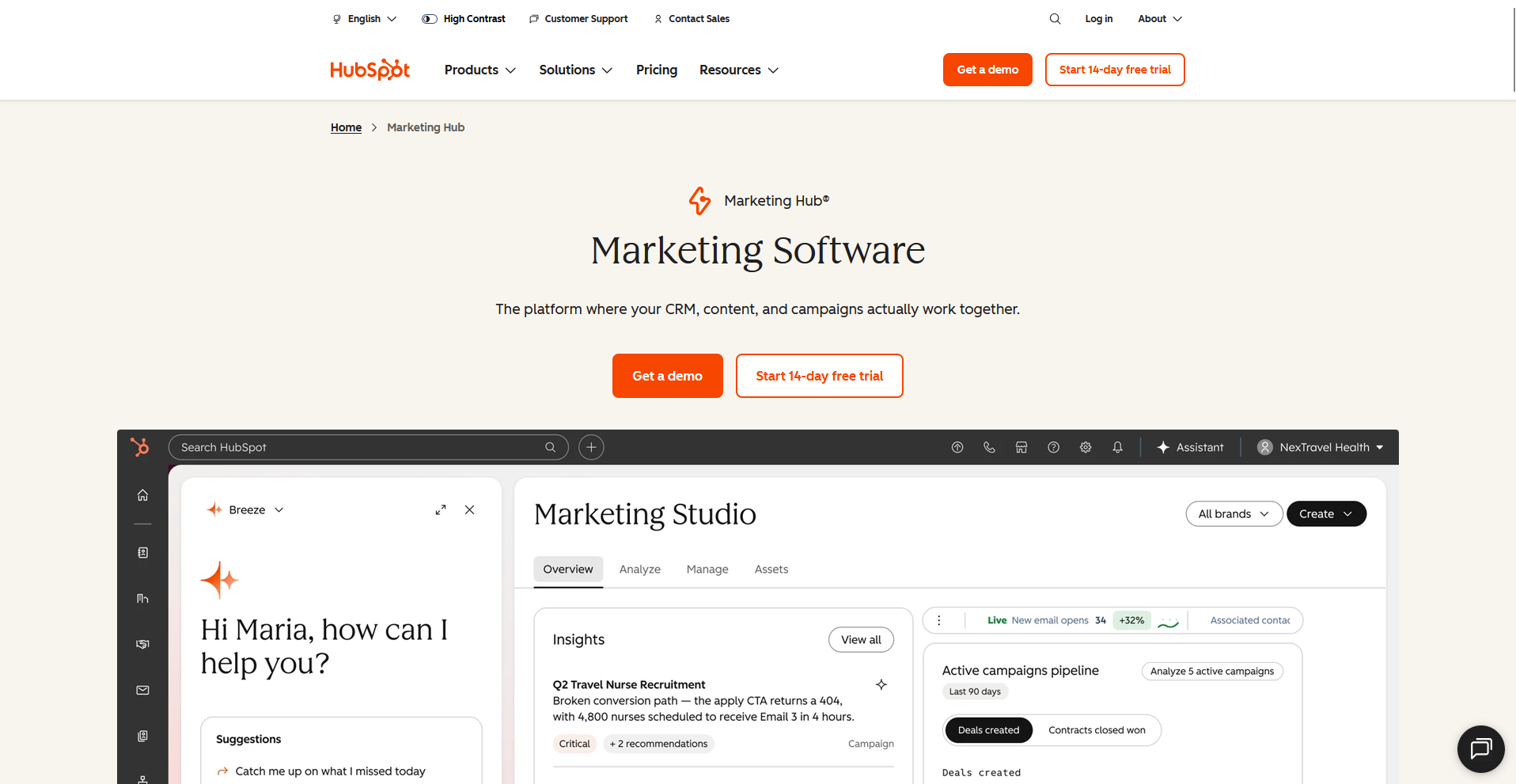Click the notifications bell icon
Screen dimensions: 1516x784
[x=1117, y=447]
